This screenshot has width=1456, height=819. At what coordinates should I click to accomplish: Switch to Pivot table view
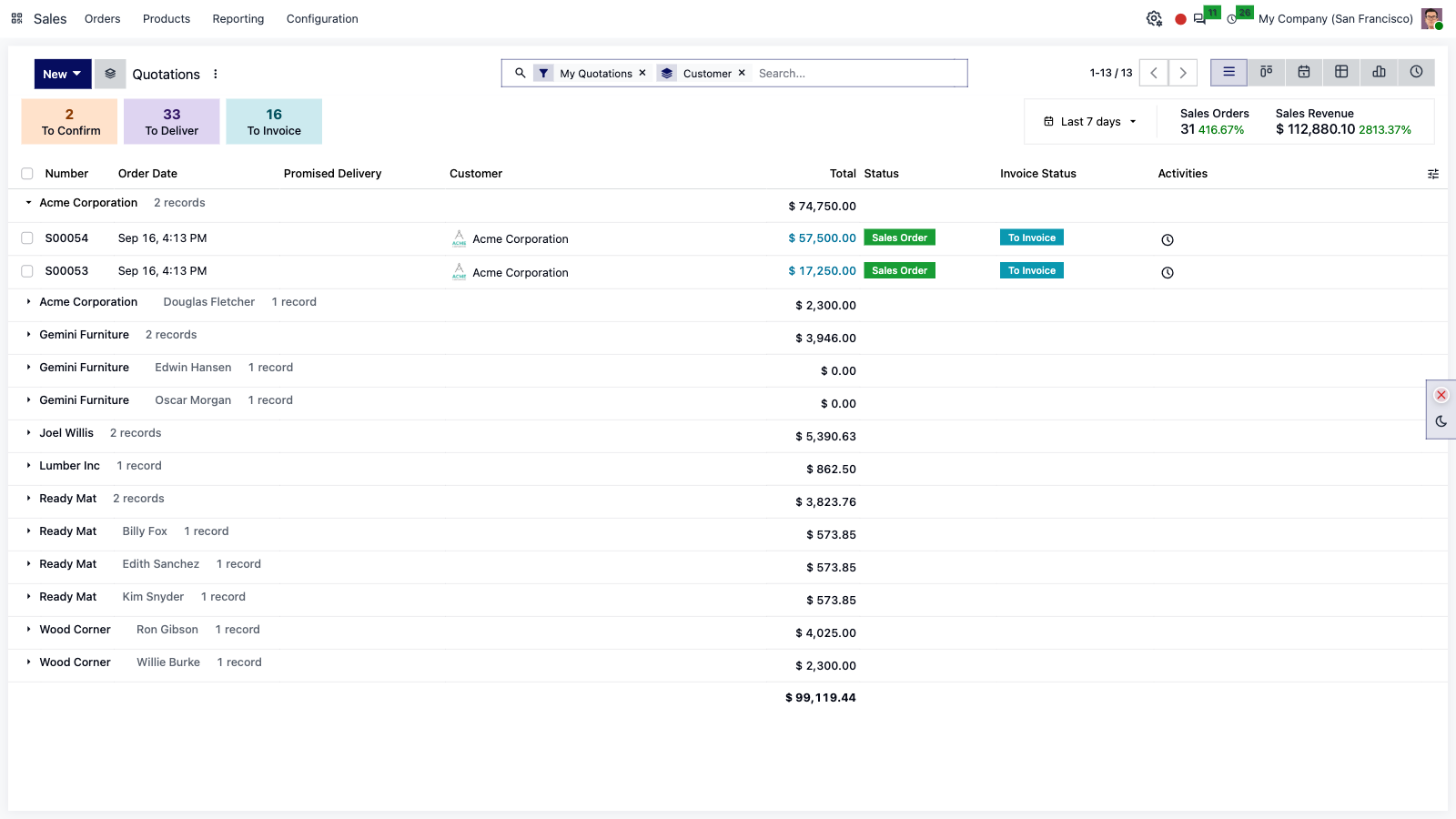point(1341,72)
